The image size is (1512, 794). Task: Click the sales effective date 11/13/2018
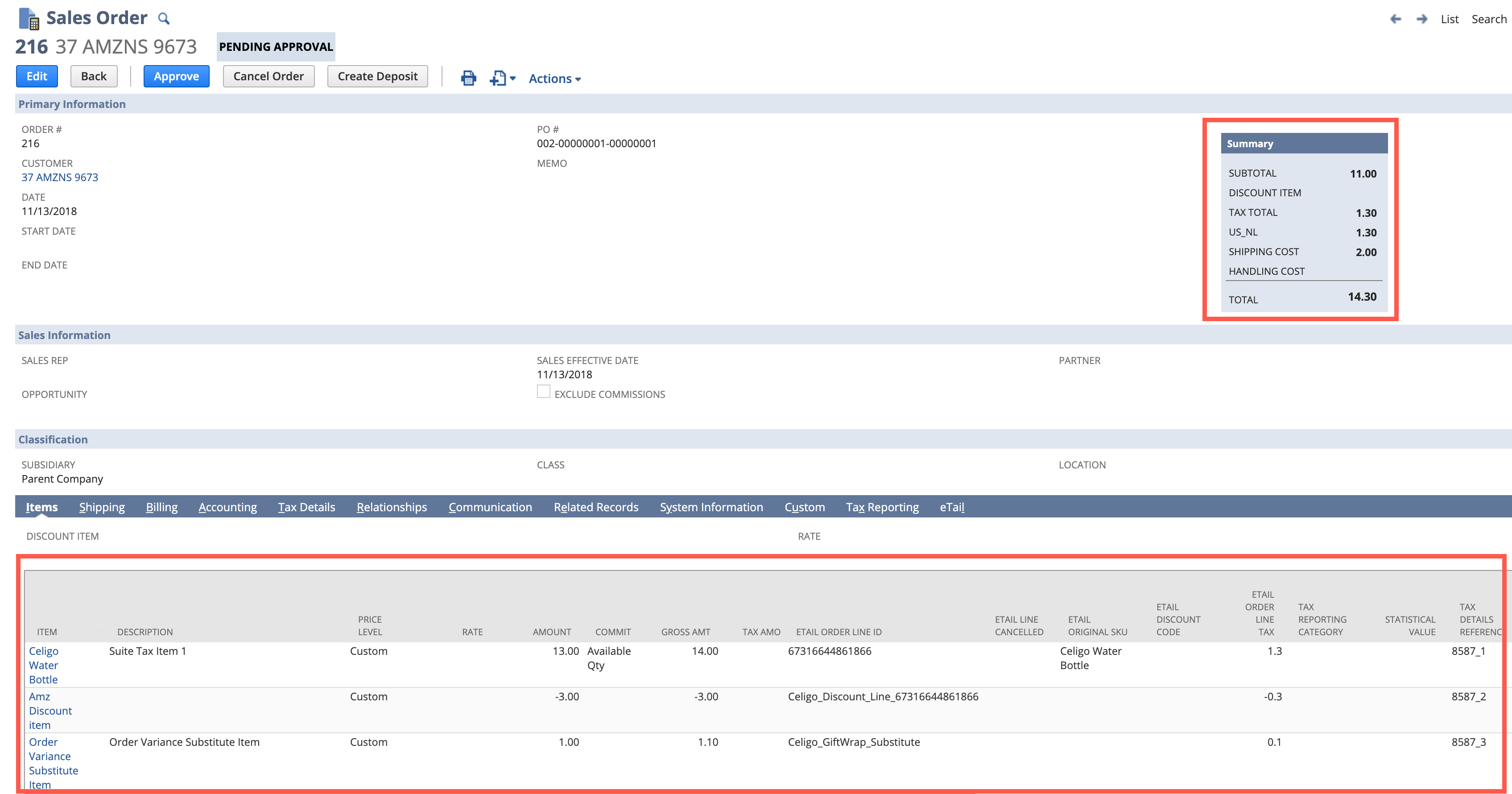564,374
